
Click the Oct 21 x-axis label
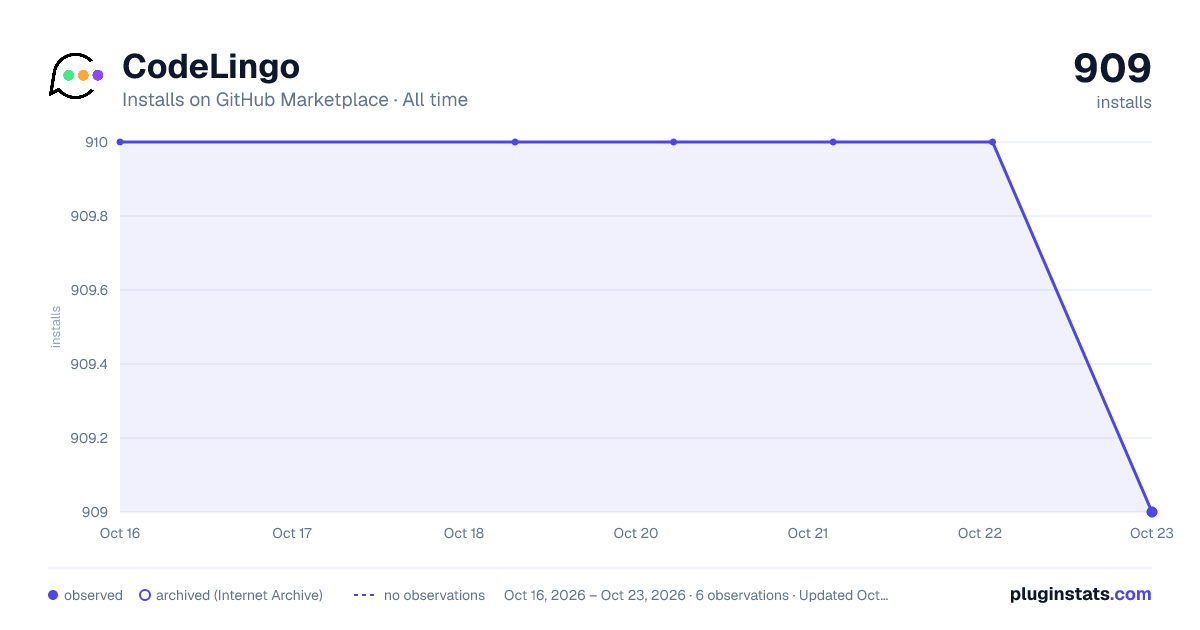tap(808, 534)
